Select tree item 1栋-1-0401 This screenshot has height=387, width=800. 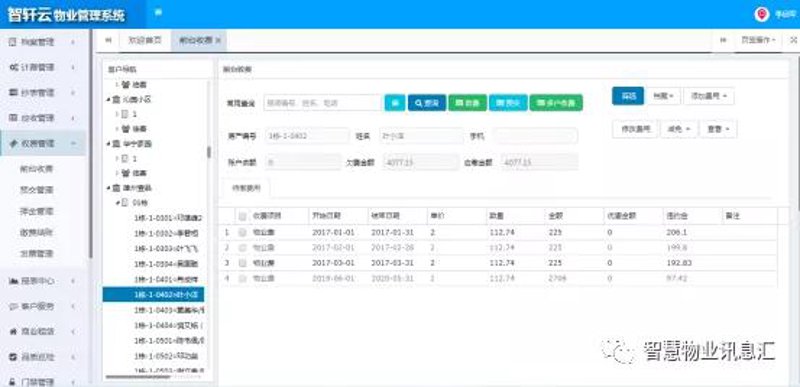(166, 279)
